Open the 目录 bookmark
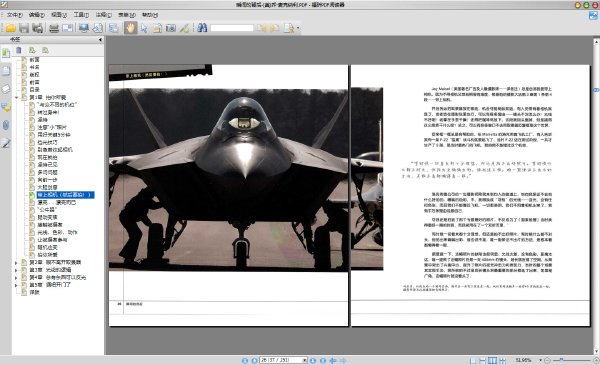The width and height of the screenshot is (600, 365). coord(34,90)
